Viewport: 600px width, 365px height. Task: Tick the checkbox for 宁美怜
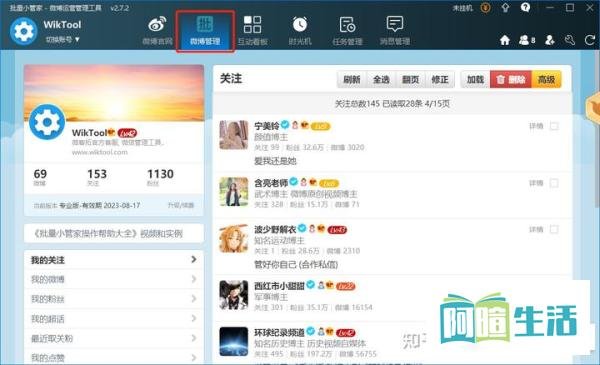coord(554,126)
